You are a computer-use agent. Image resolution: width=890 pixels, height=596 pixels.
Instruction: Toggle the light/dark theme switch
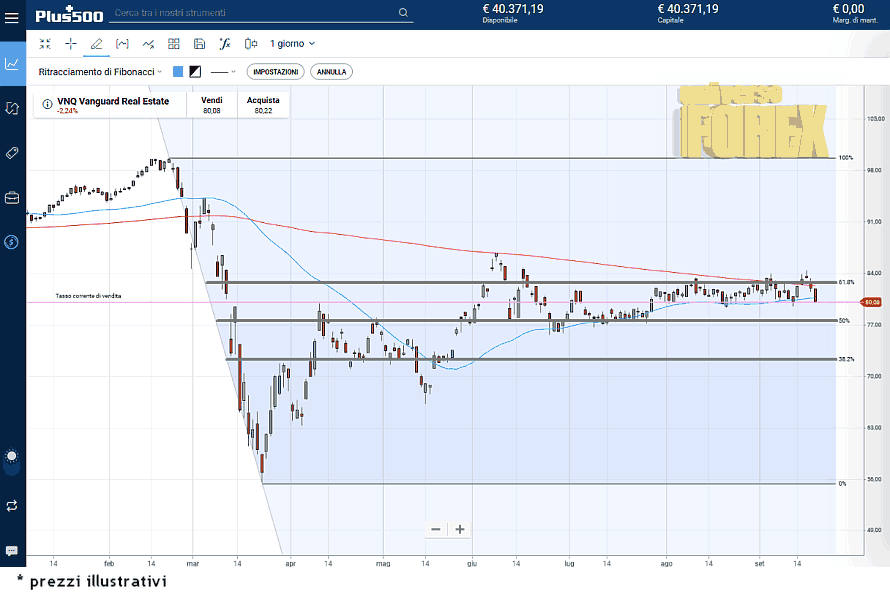(x=12, y=457)
